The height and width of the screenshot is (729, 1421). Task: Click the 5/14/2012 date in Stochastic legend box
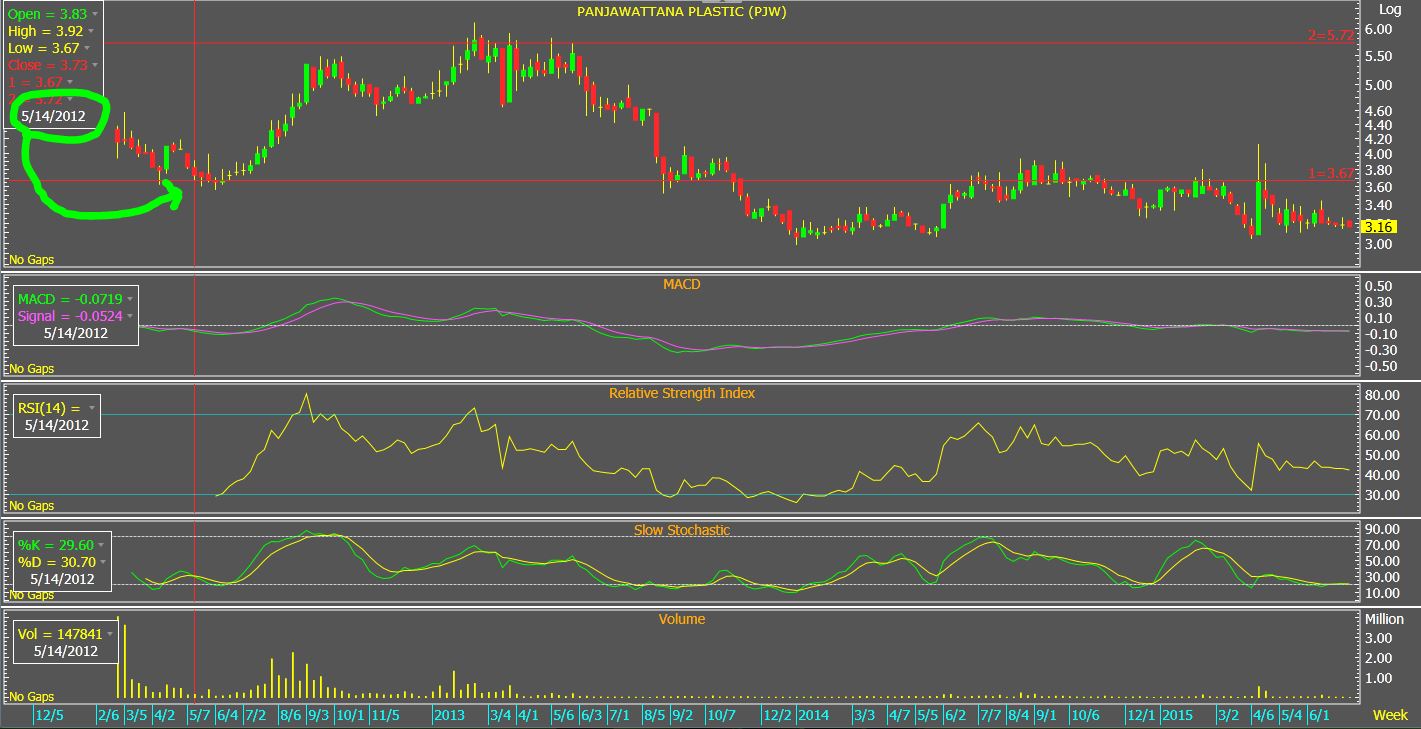pyautogui.click(x=62, y=579)
